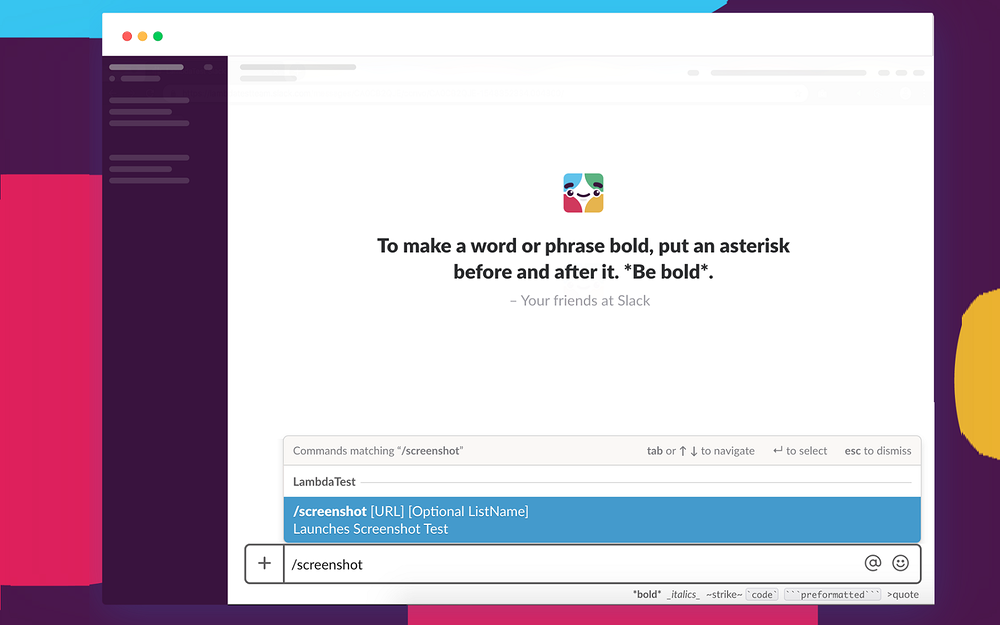Click the Slackbot face logo

(x=583, y=193)
